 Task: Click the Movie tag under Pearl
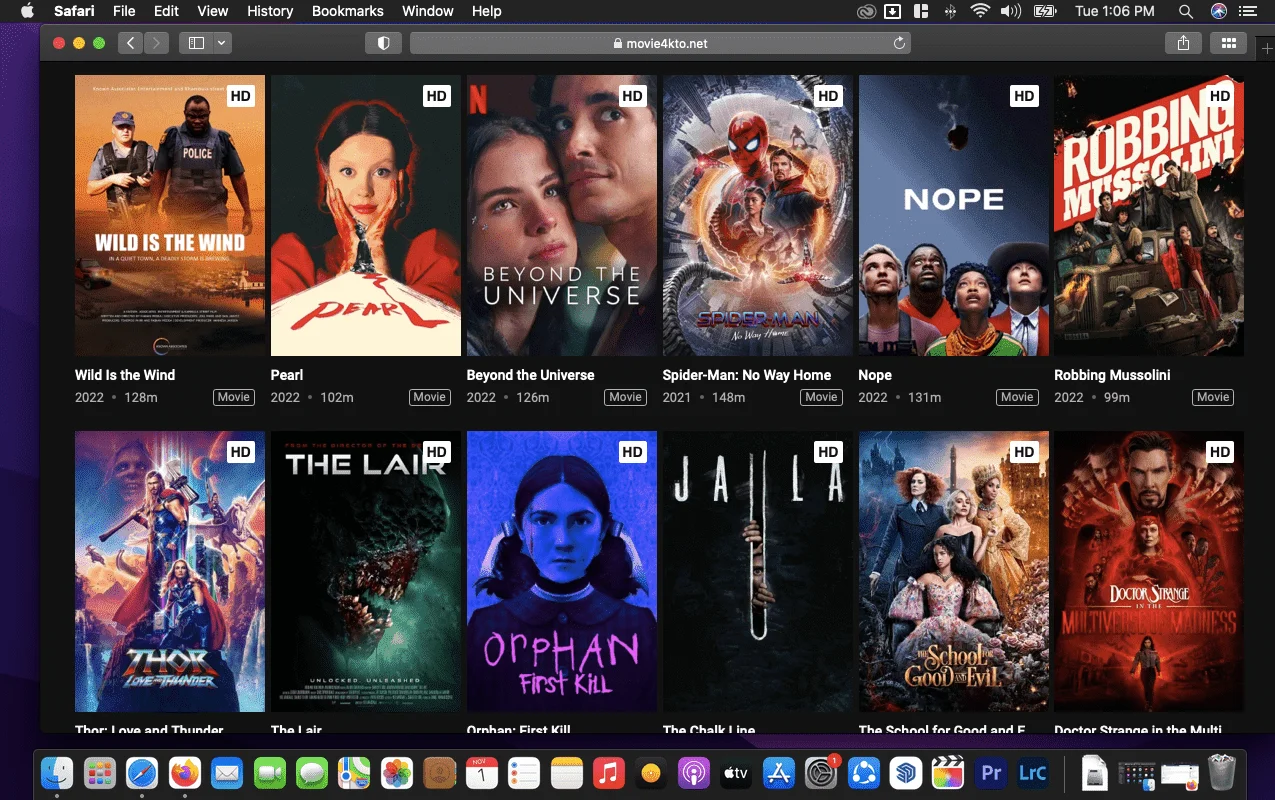click(x=430, y=397)
